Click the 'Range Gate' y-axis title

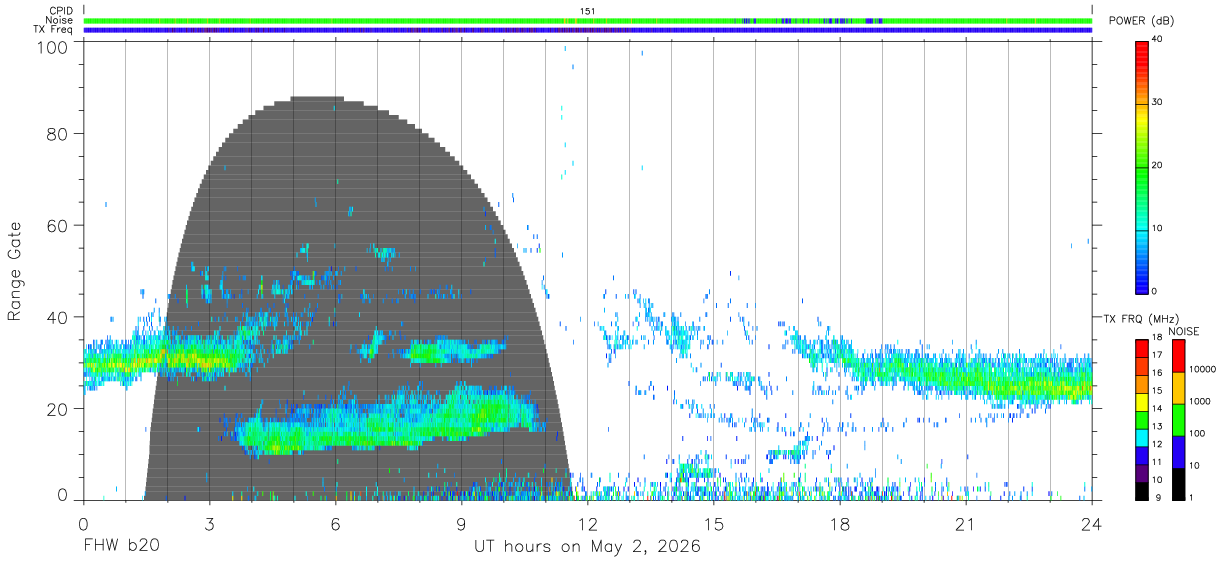point(15,272)
